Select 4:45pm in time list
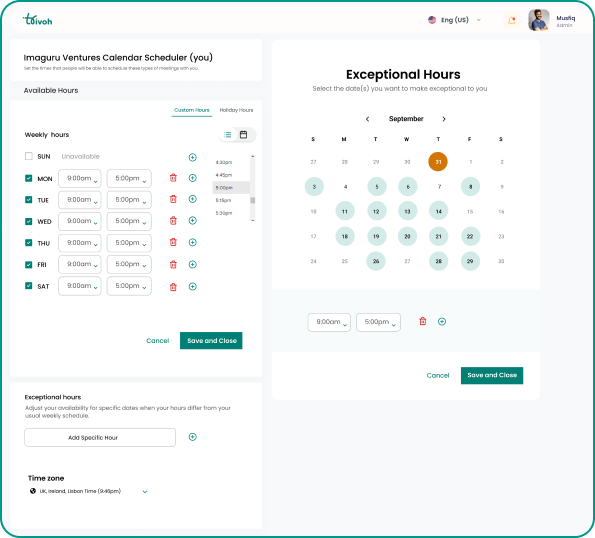This screenshot has width=595, height=538. click(224, 175)
